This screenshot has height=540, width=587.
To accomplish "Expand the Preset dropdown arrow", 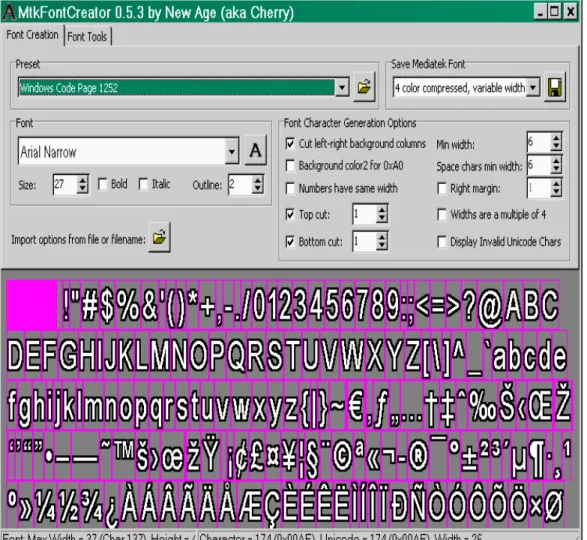I will [x=342, y=88].
